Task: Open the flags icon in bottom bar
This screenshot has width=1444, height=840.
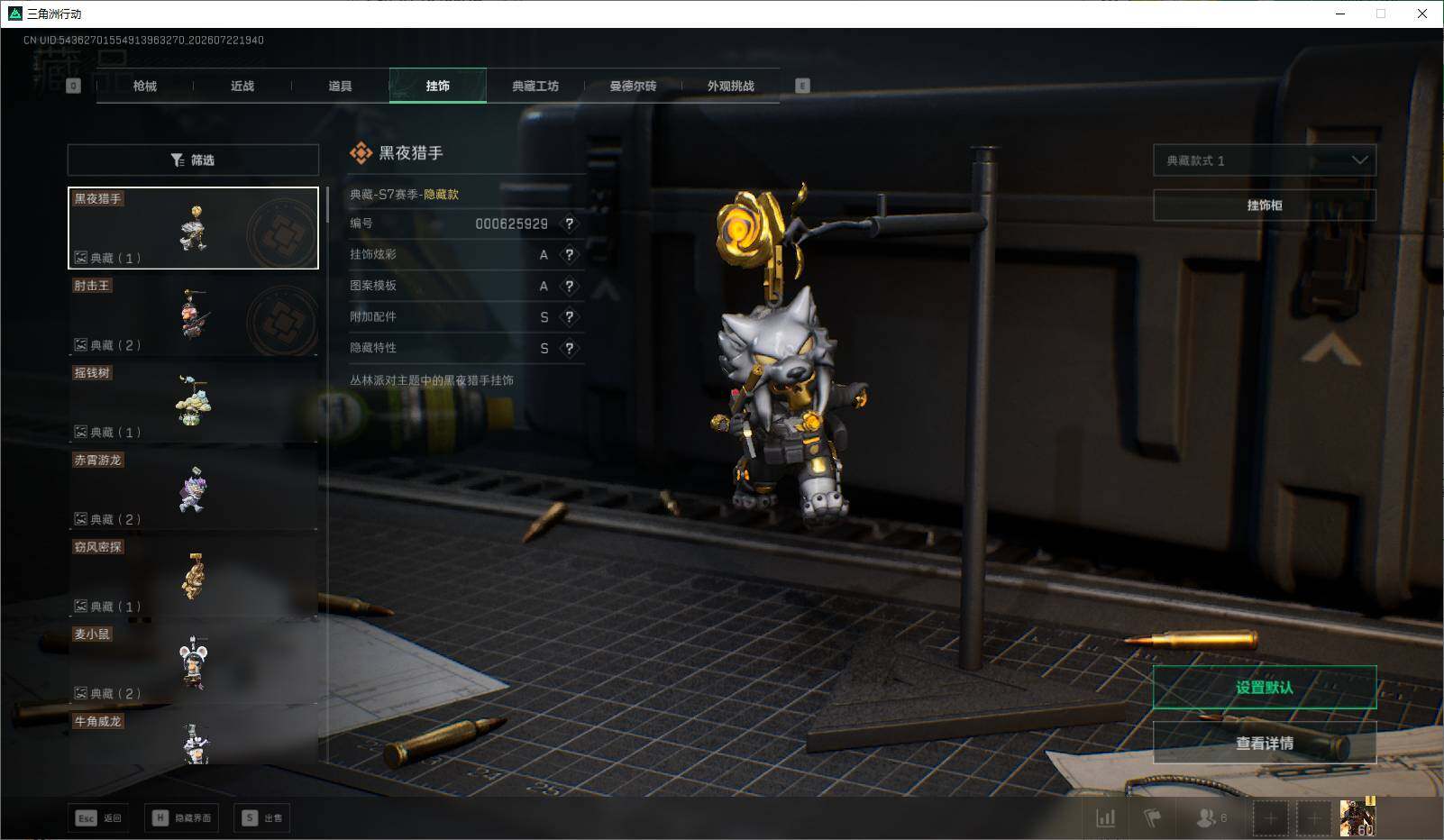Action: pos(1152,818)
